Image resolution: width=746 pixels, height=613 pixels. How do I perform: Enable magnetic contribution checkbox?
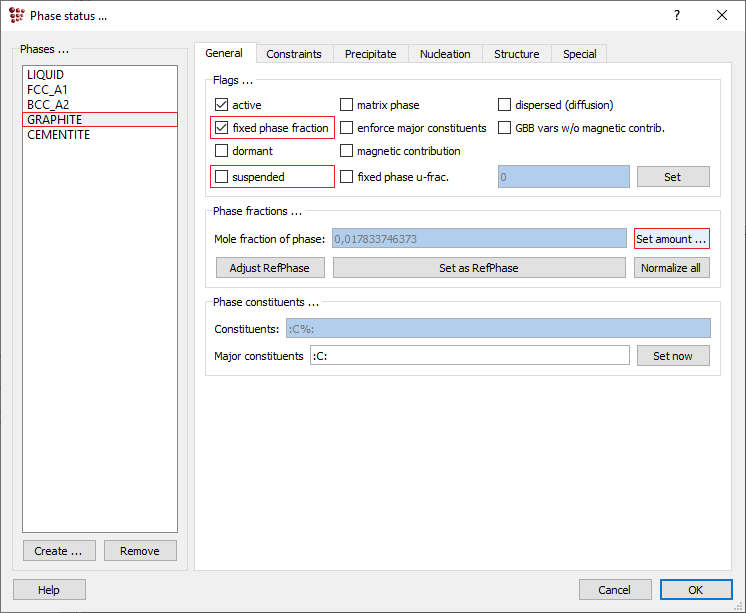[x=347, y=151]
